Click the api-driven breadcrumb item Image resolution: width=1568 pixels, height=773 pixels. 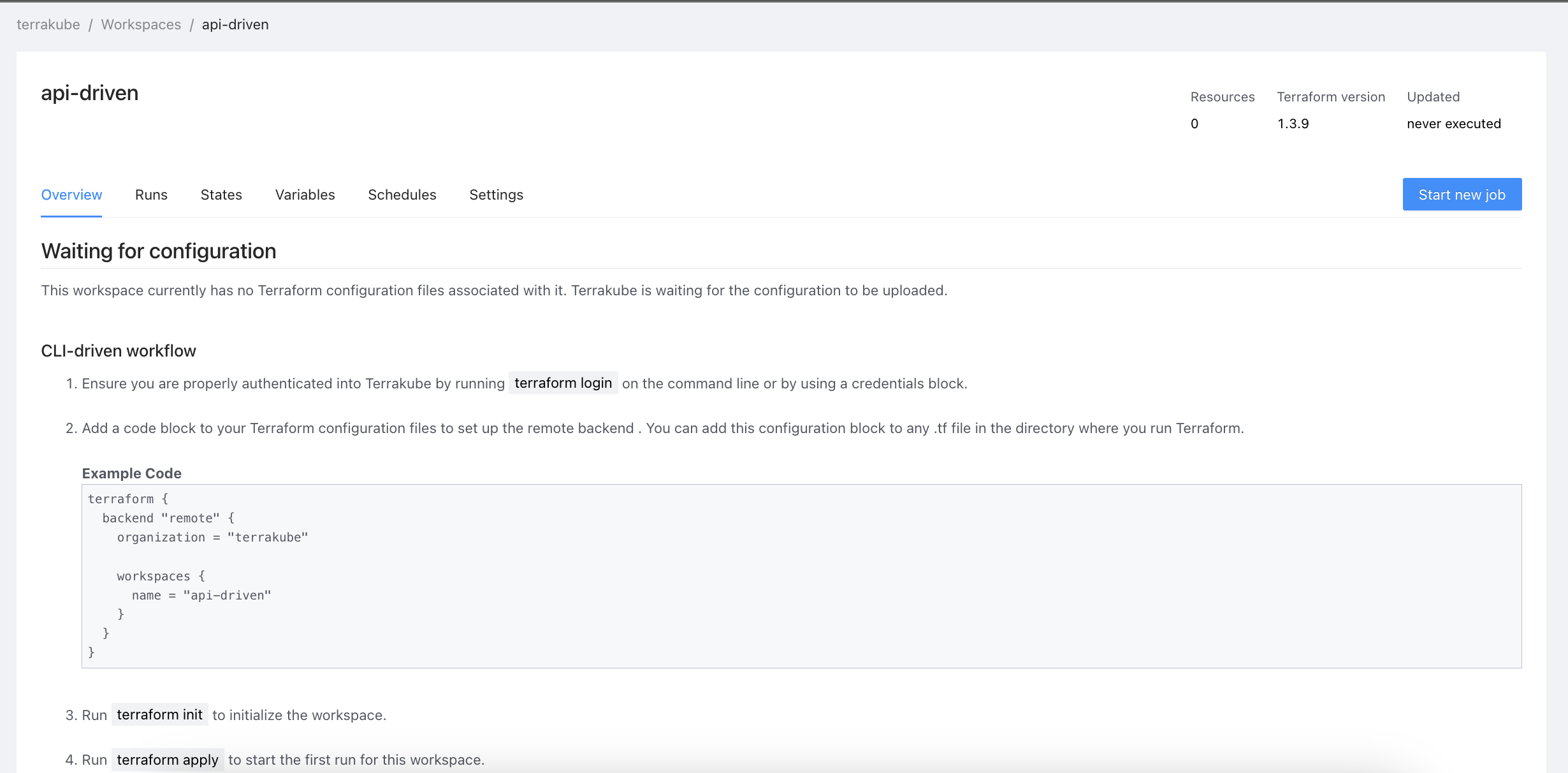235,24
